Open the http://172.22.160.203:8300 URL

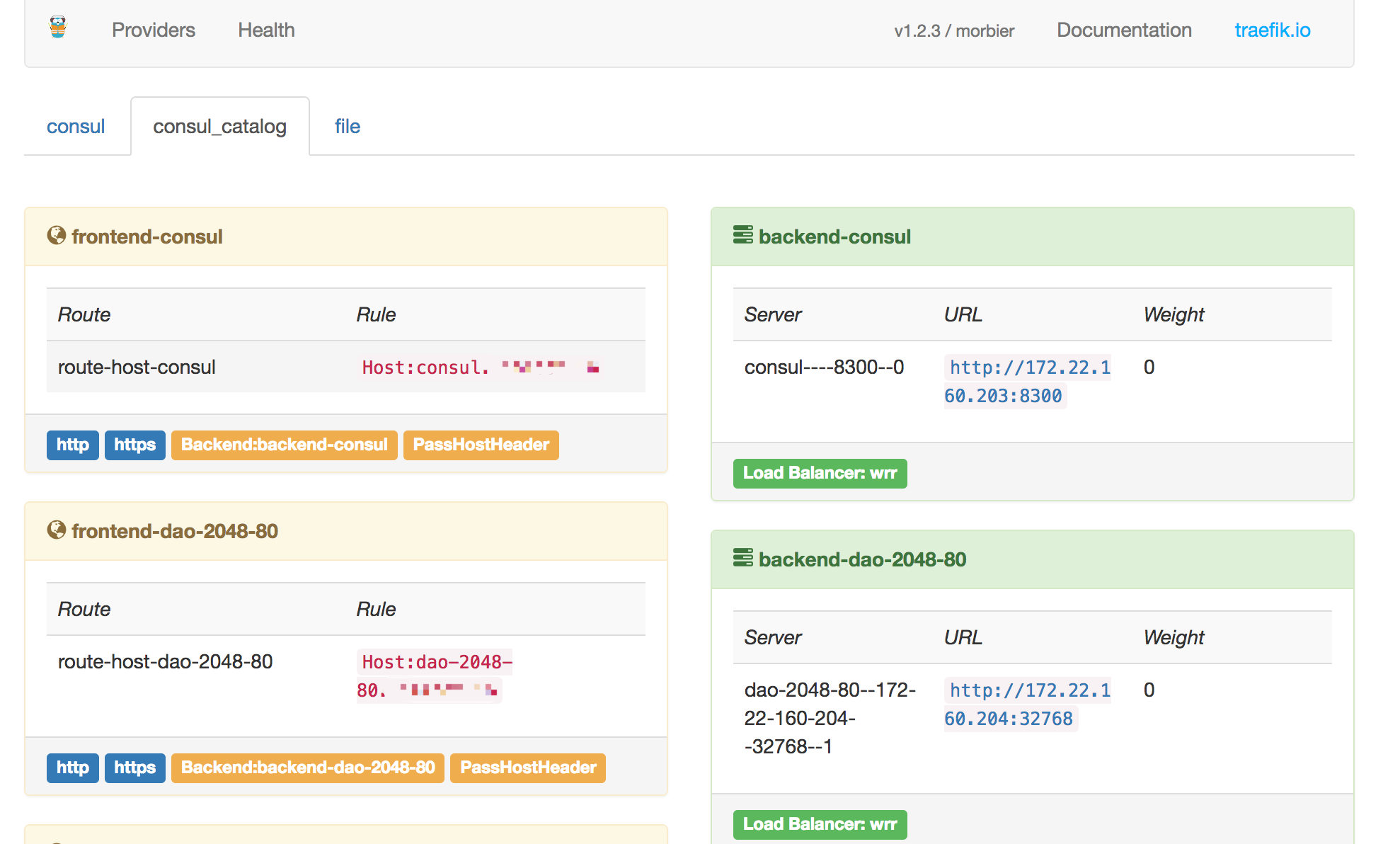[1028, 382]
